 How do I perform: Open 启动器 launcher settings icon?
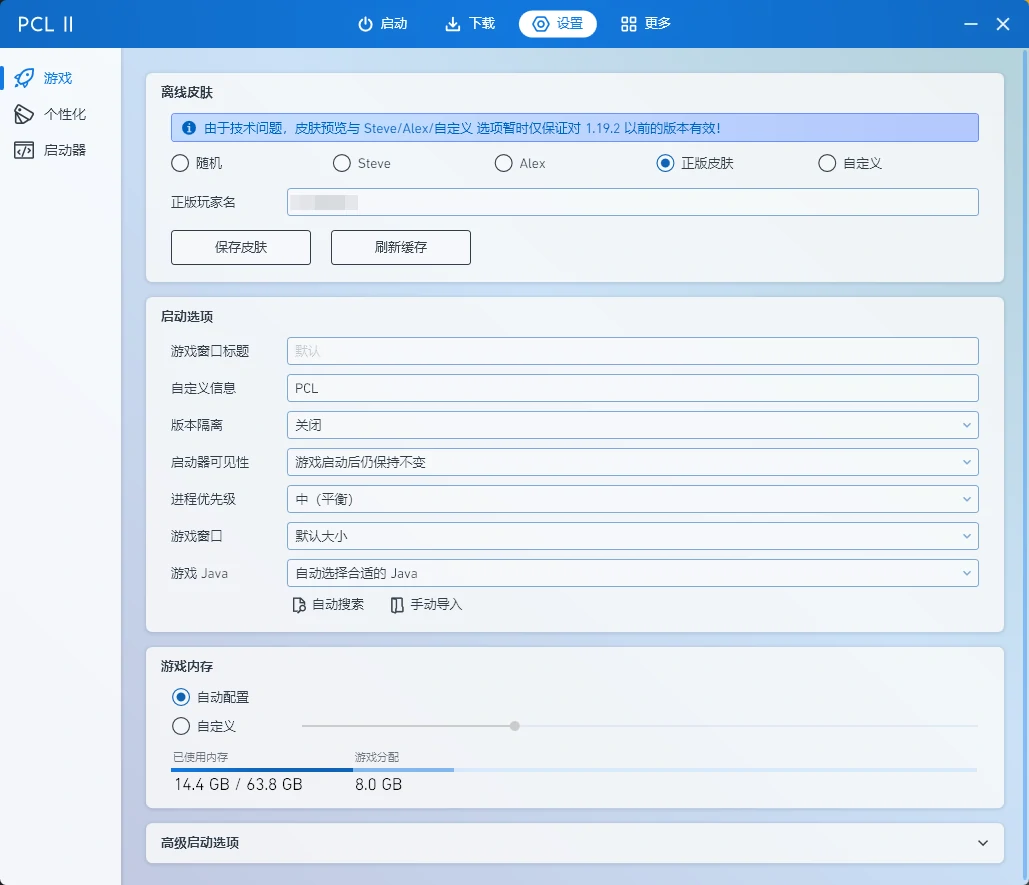click(x=24, y=150)
